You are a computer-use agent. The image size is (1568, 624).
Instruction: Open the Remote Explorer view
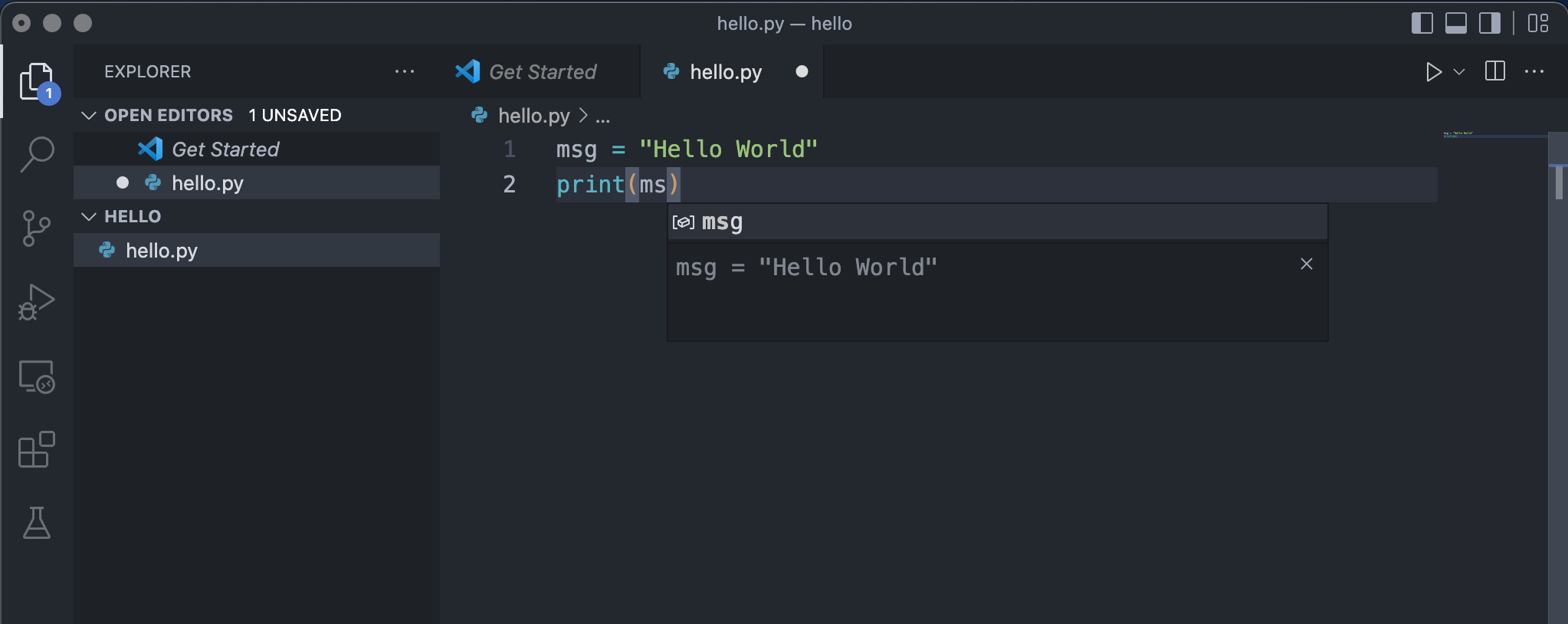(x=37, y=376)
